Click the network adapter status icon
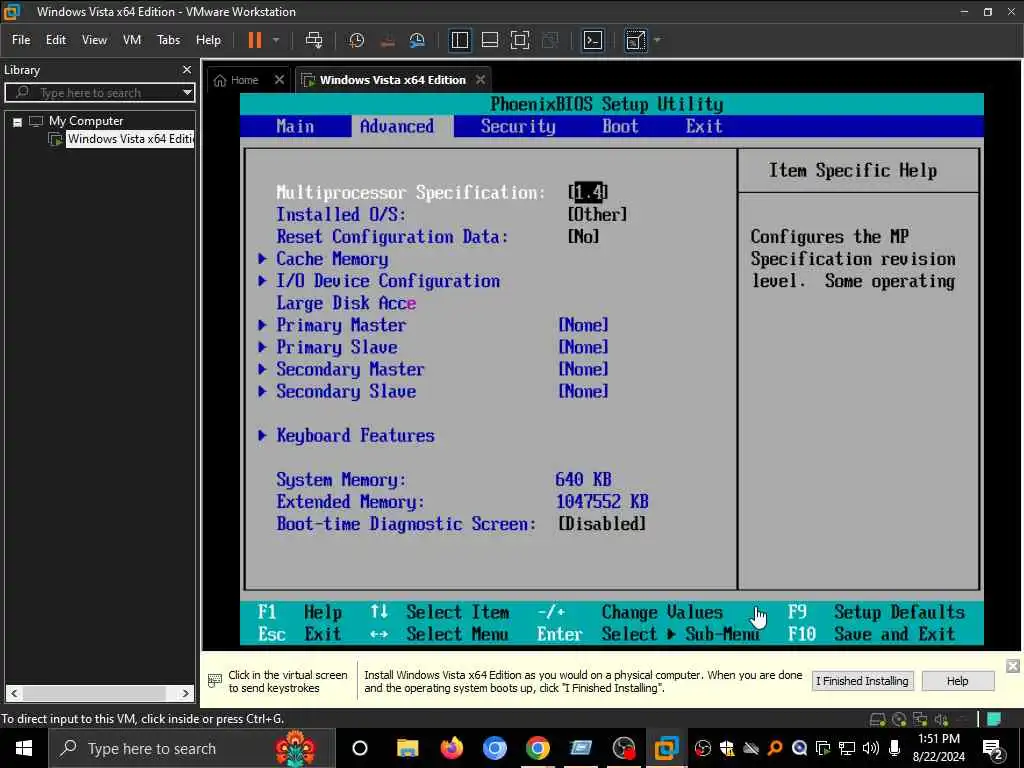 [920, 720]
